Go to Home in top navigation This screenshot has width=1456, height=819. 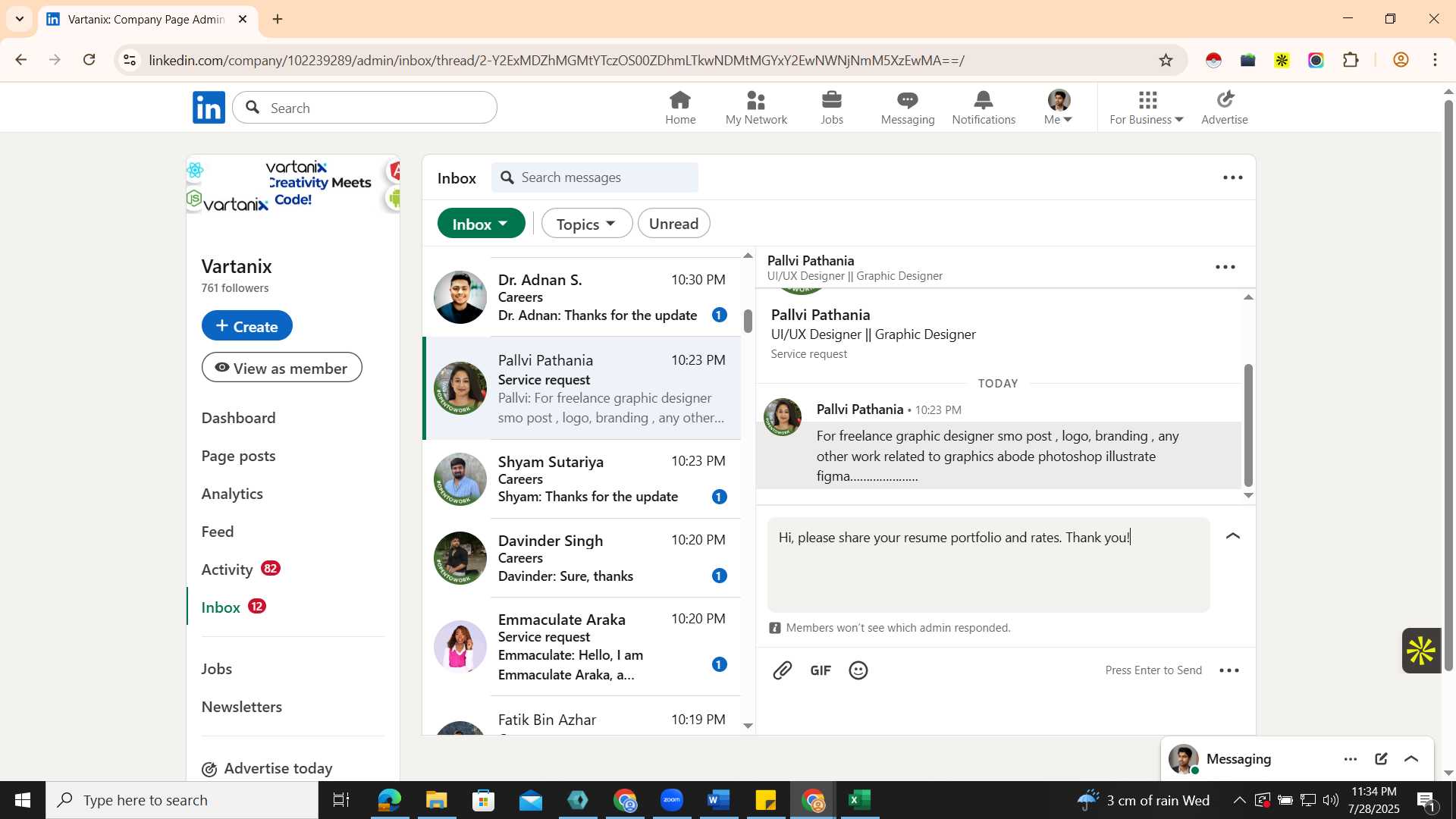click(680, 108)
